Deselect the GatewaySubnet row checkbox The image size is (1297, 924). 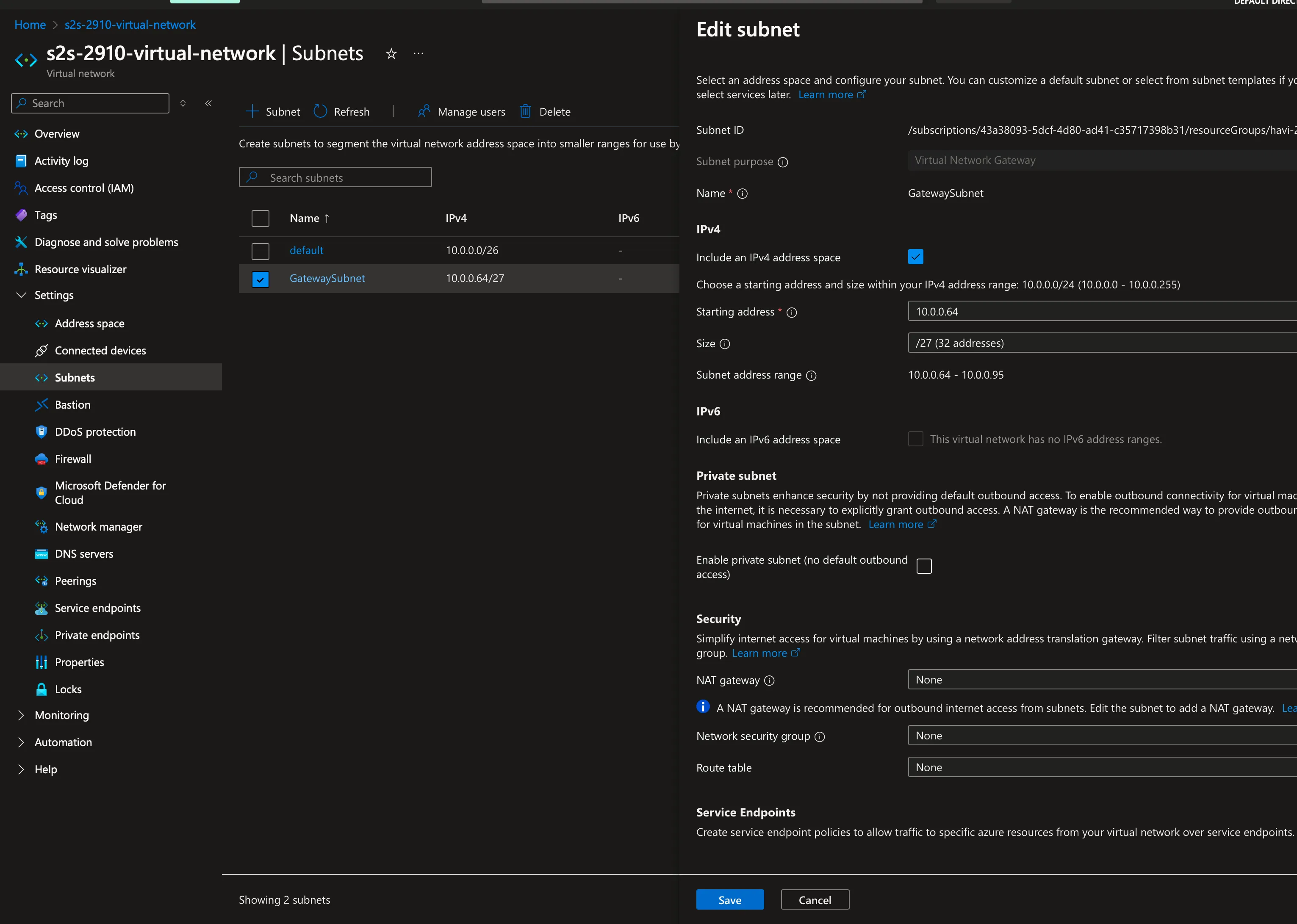pos(260,279)
